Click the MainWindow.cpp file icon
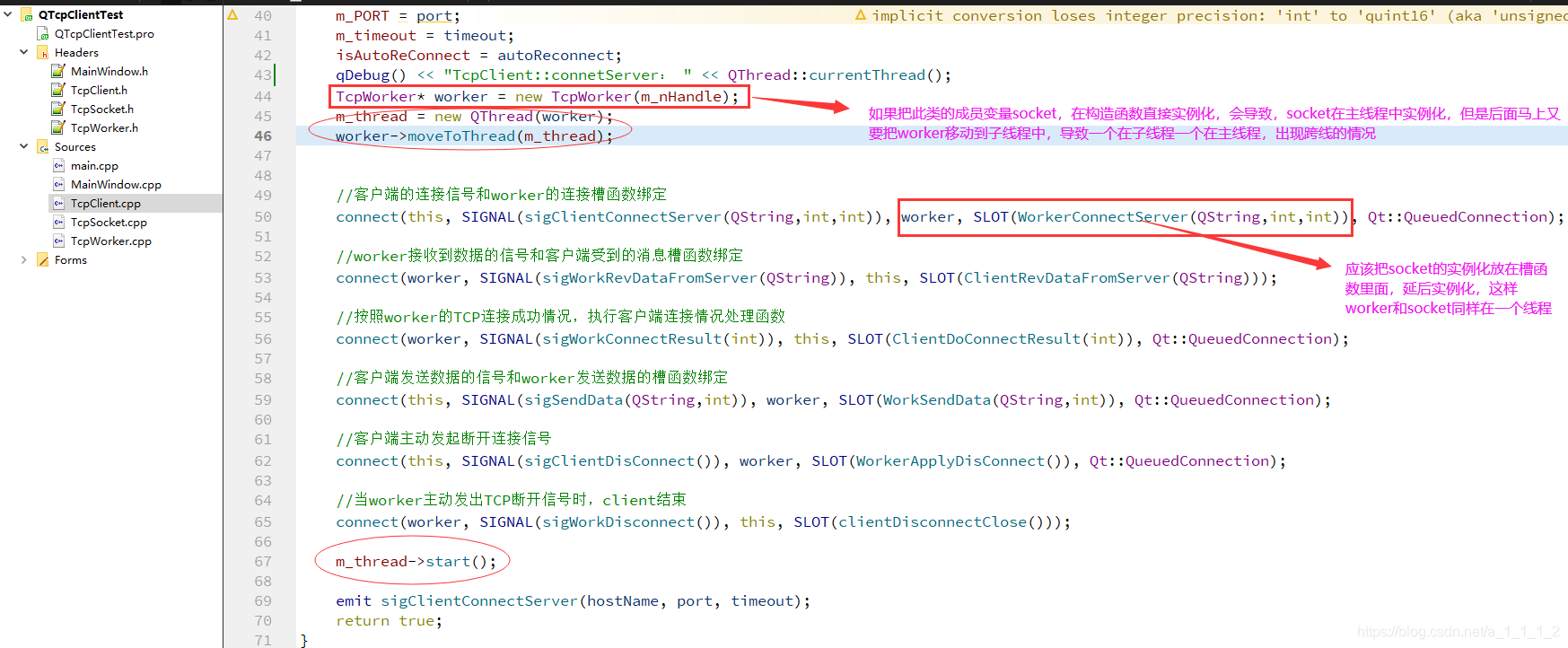 coord(58,184)
